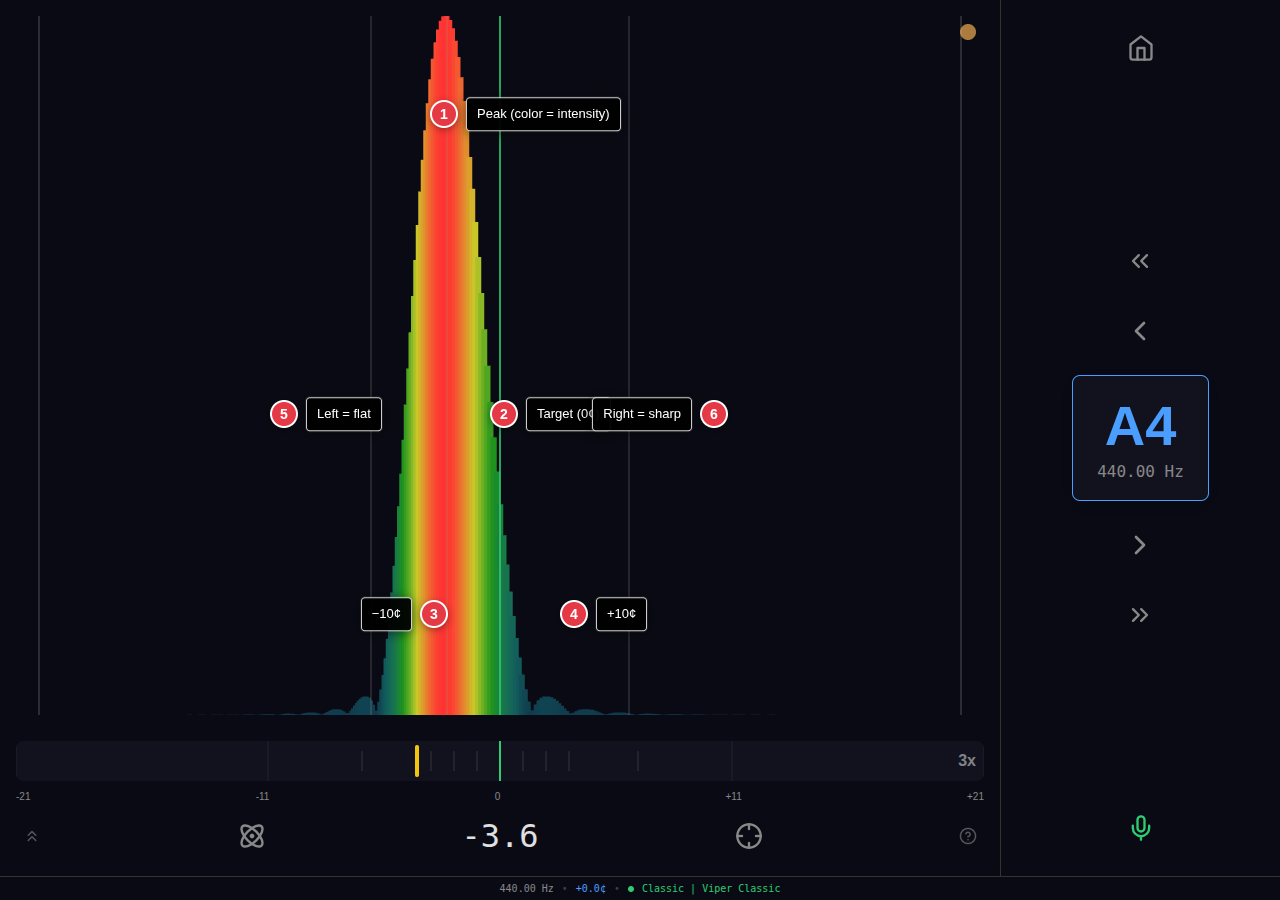The height and width of the screenshot is (900, 1280).
Task: Click the green status dot beside Classic
Action: (x=629, y=888)
